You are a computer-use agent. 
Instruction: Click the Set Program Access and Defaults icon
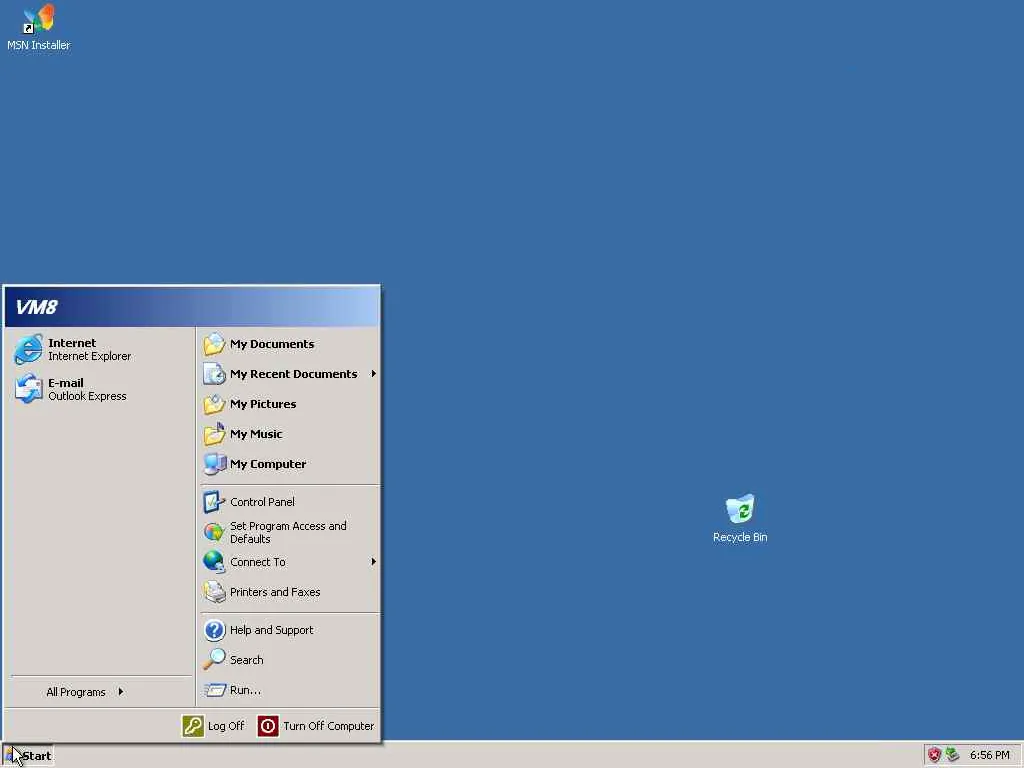(214, 532)
